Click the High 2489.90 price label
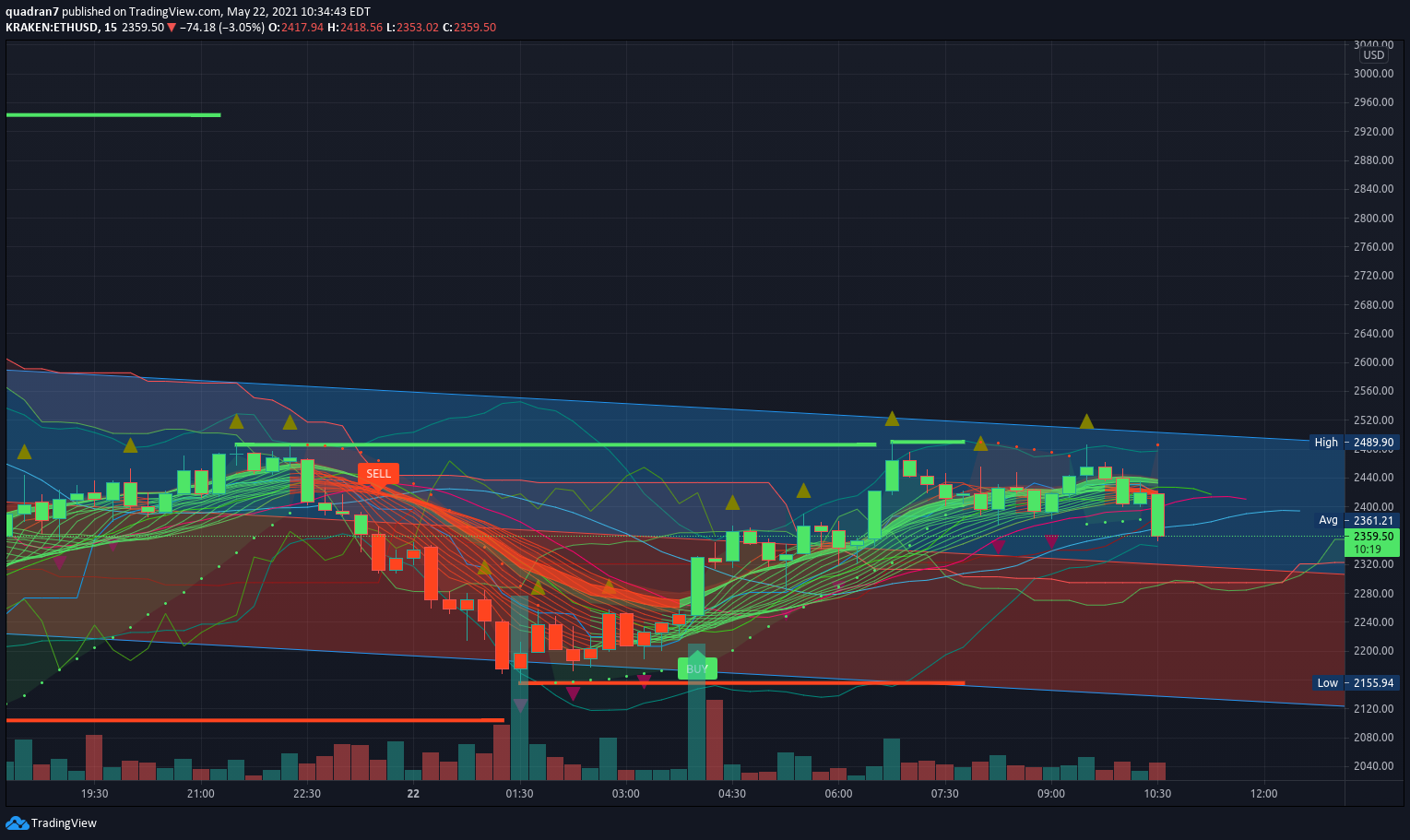 pyautogui.click(x=1355, y=443)
